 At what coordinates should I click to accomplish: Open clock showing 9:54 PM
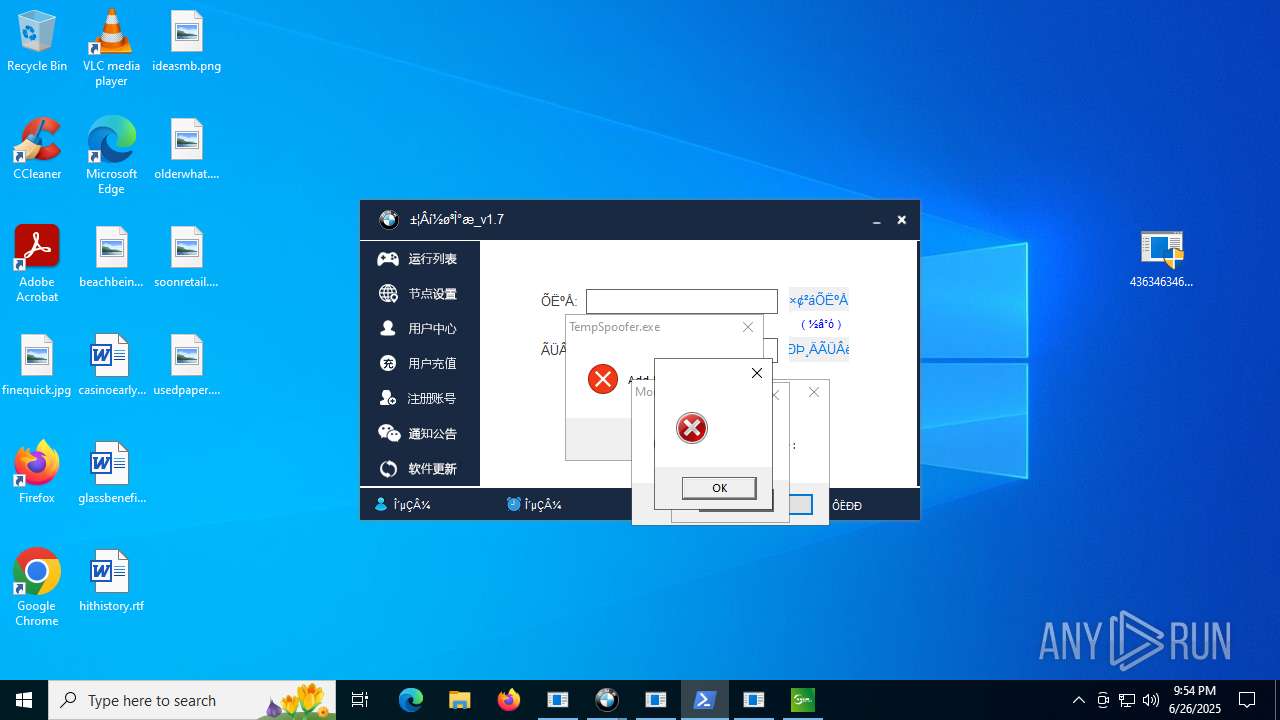pyautogui.click(x=1195, y=700)
